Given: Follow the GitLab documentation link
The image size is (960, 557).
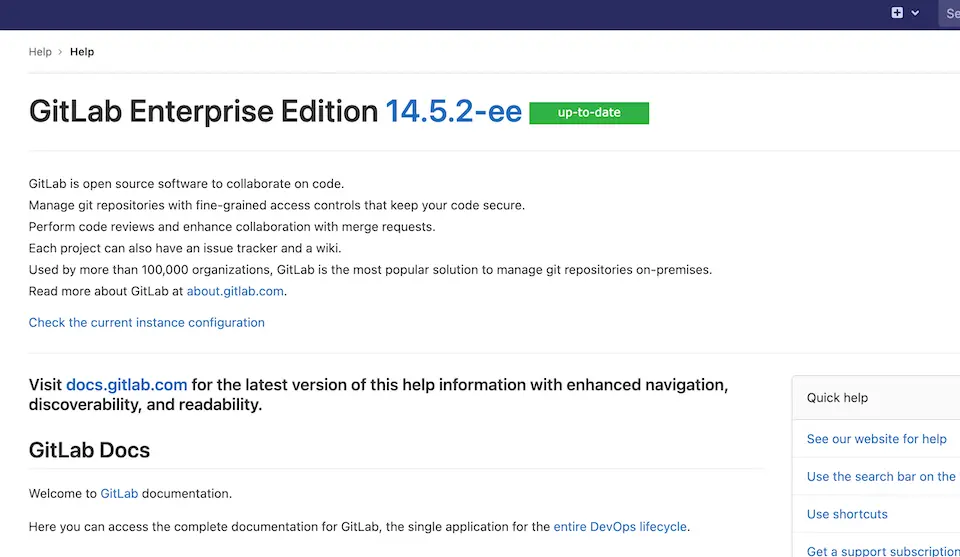Looking at the screenshot, I should [x=119, y=494].
